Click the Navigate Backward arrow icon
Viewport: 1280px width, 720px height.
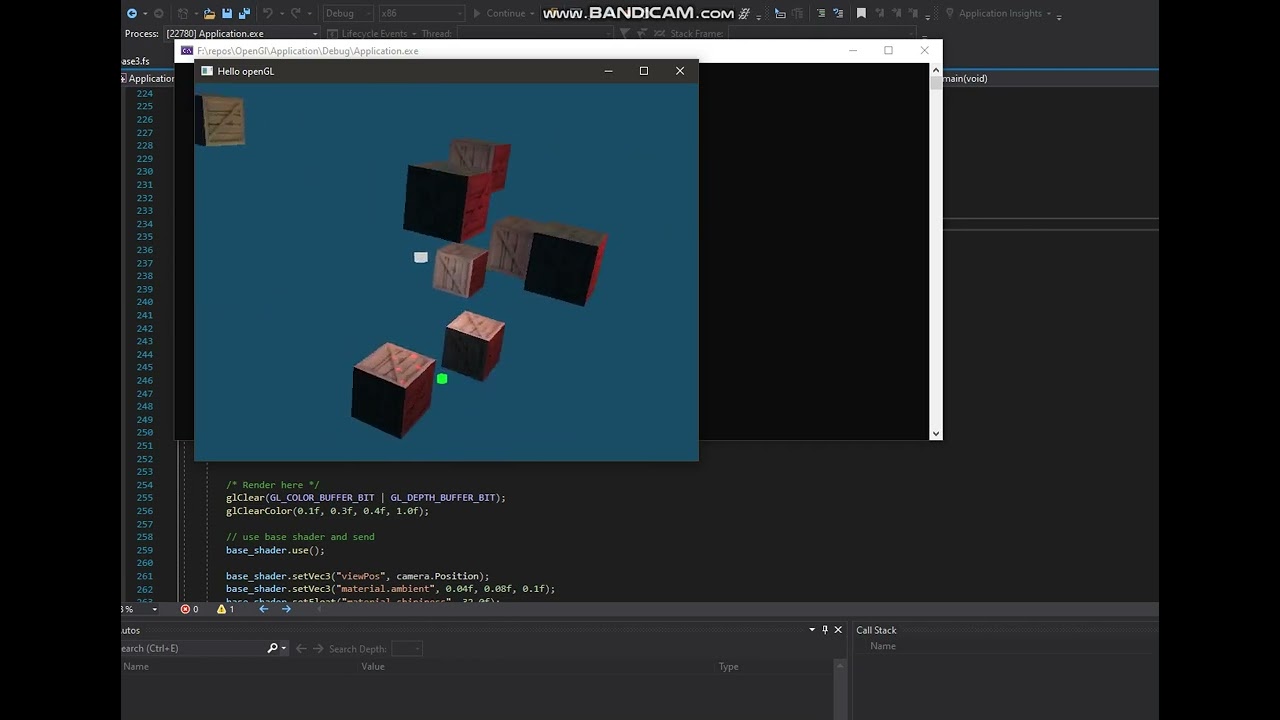(131, 13)
